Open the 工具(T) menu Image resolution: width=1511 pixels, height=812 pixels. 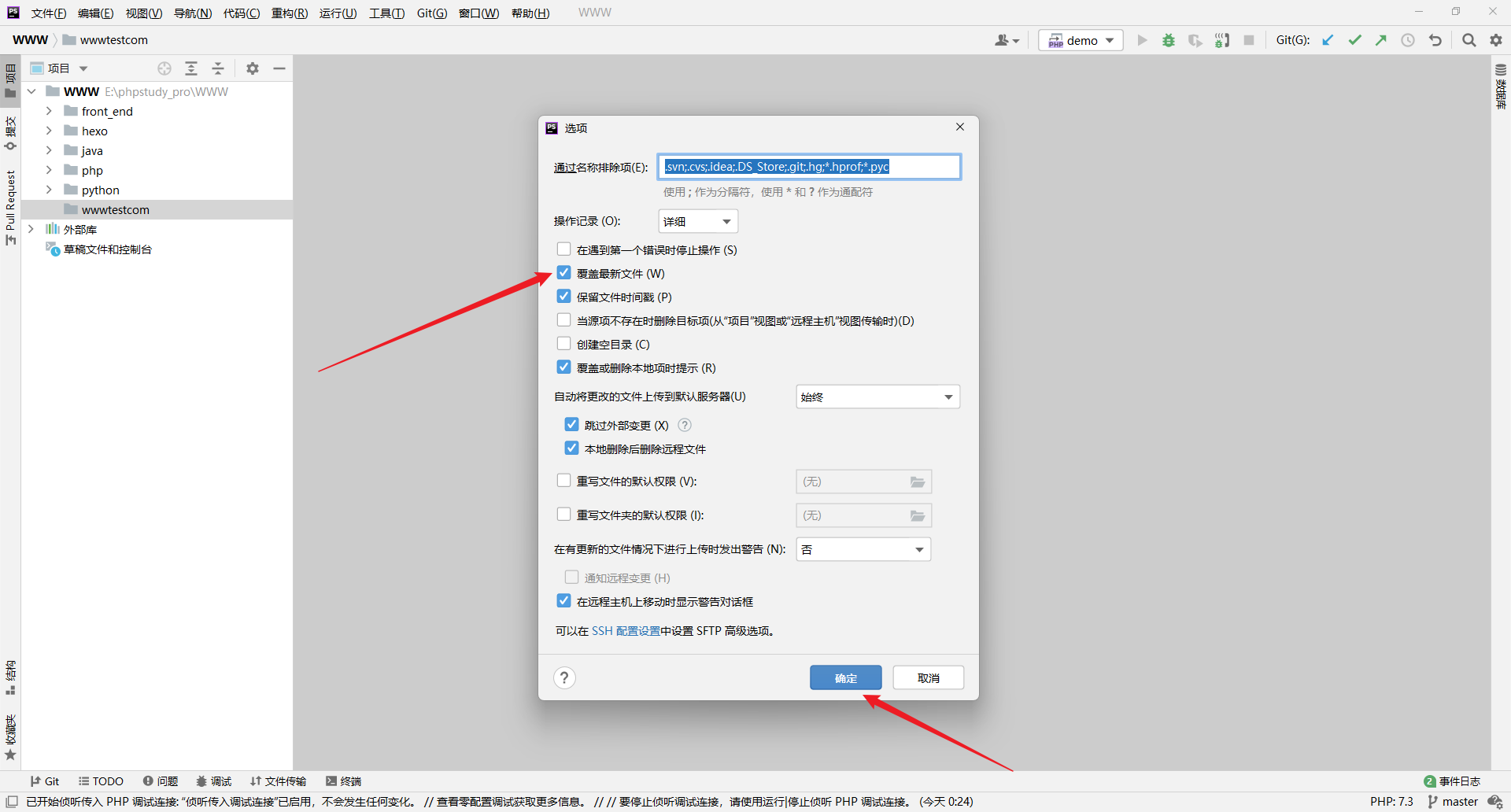pyautogui.click(x=386, y=13)
